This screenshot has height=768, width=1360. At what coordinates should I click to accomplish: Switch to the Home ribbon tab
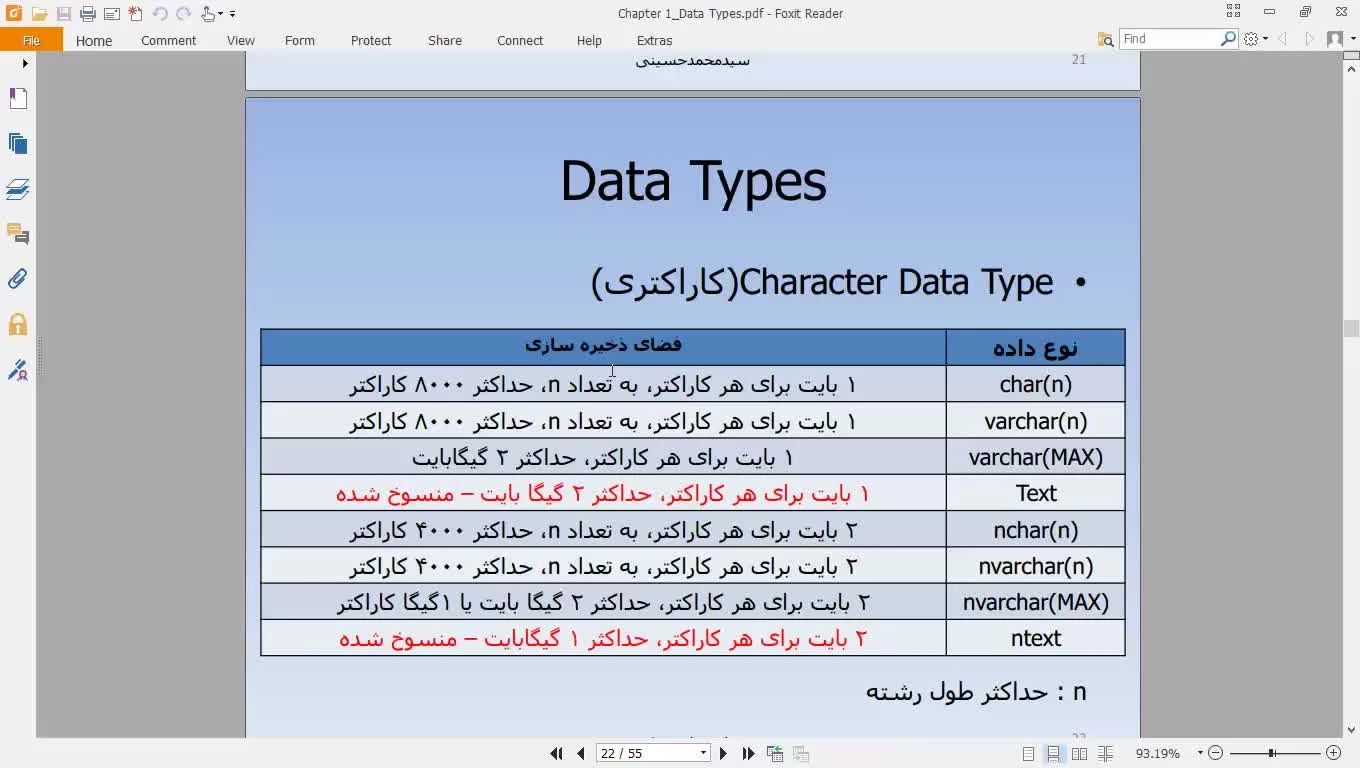tap(94, 41)
